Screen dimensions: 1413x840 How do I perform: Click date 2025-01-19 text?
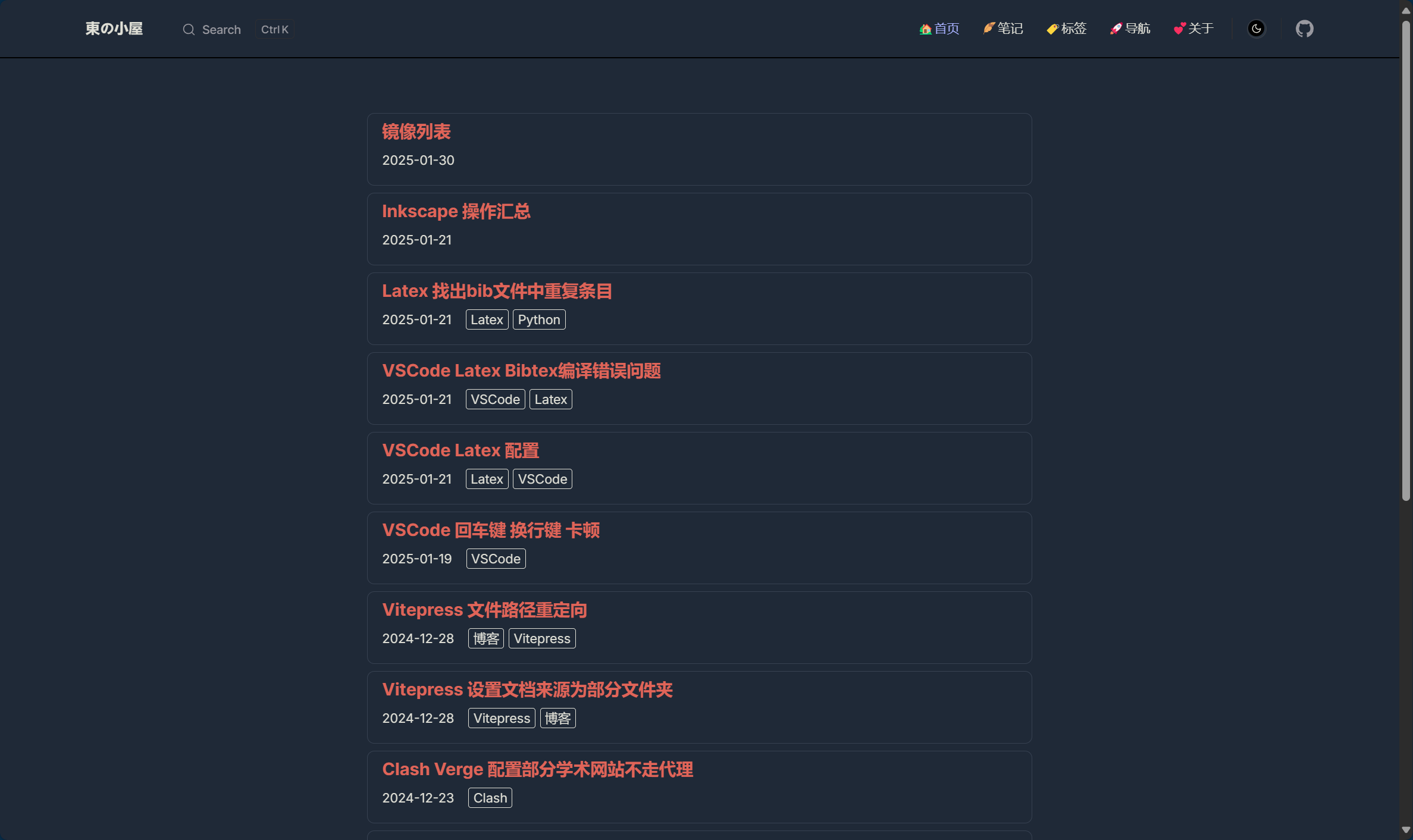[x=417, y=559]
